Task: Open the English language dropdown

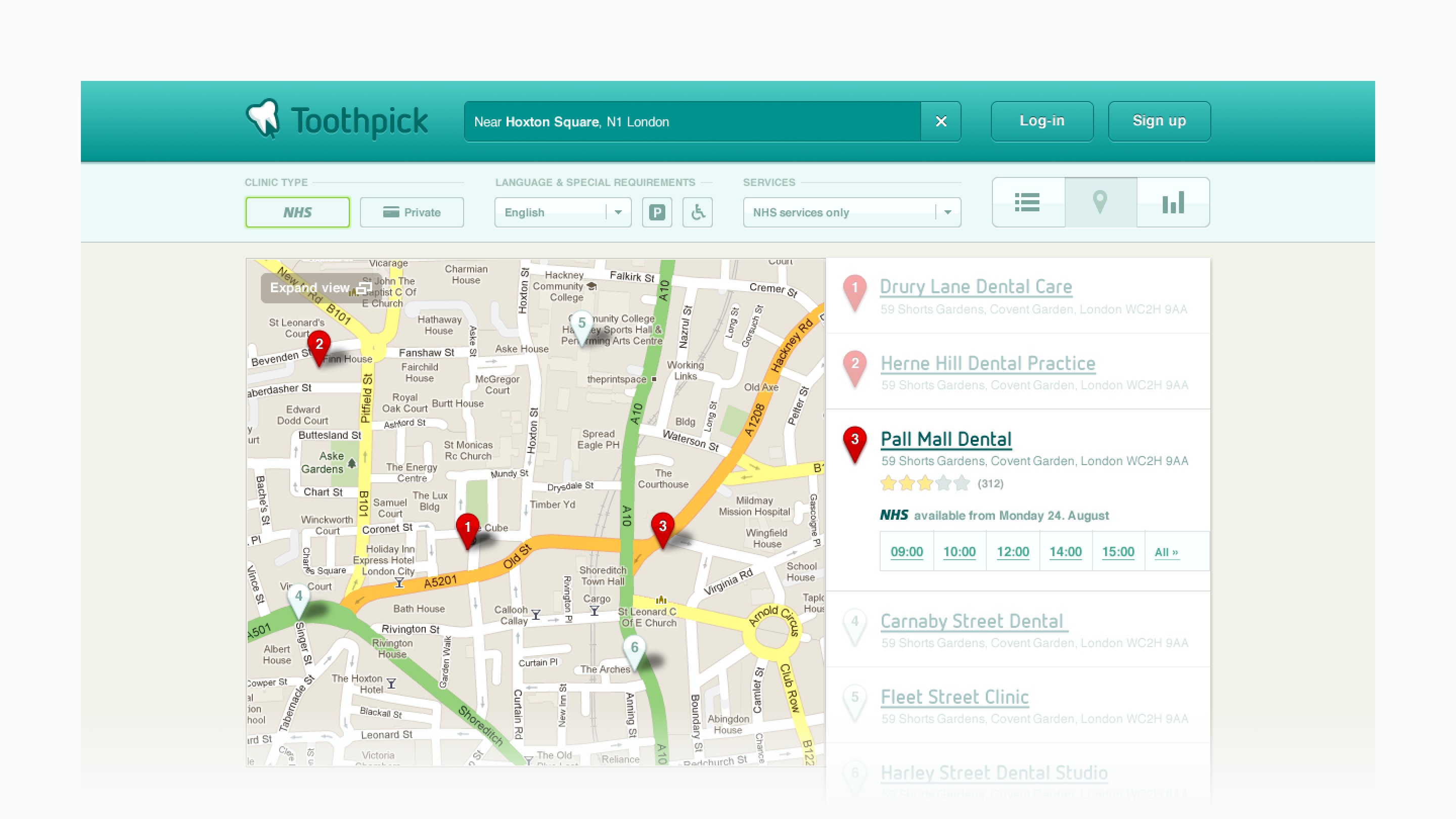Action: [x=562, y=212]
